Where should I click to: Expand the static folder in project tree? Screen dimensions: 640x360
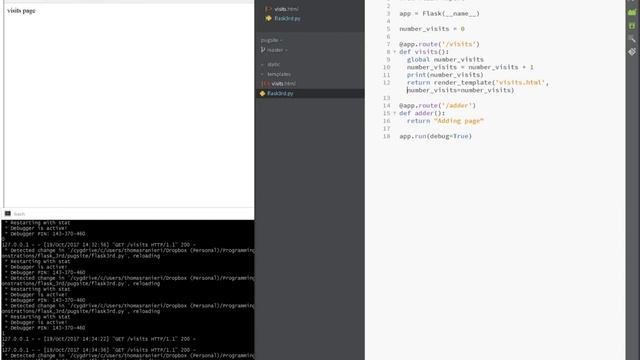pyautogui.click(x=273, y=64)
